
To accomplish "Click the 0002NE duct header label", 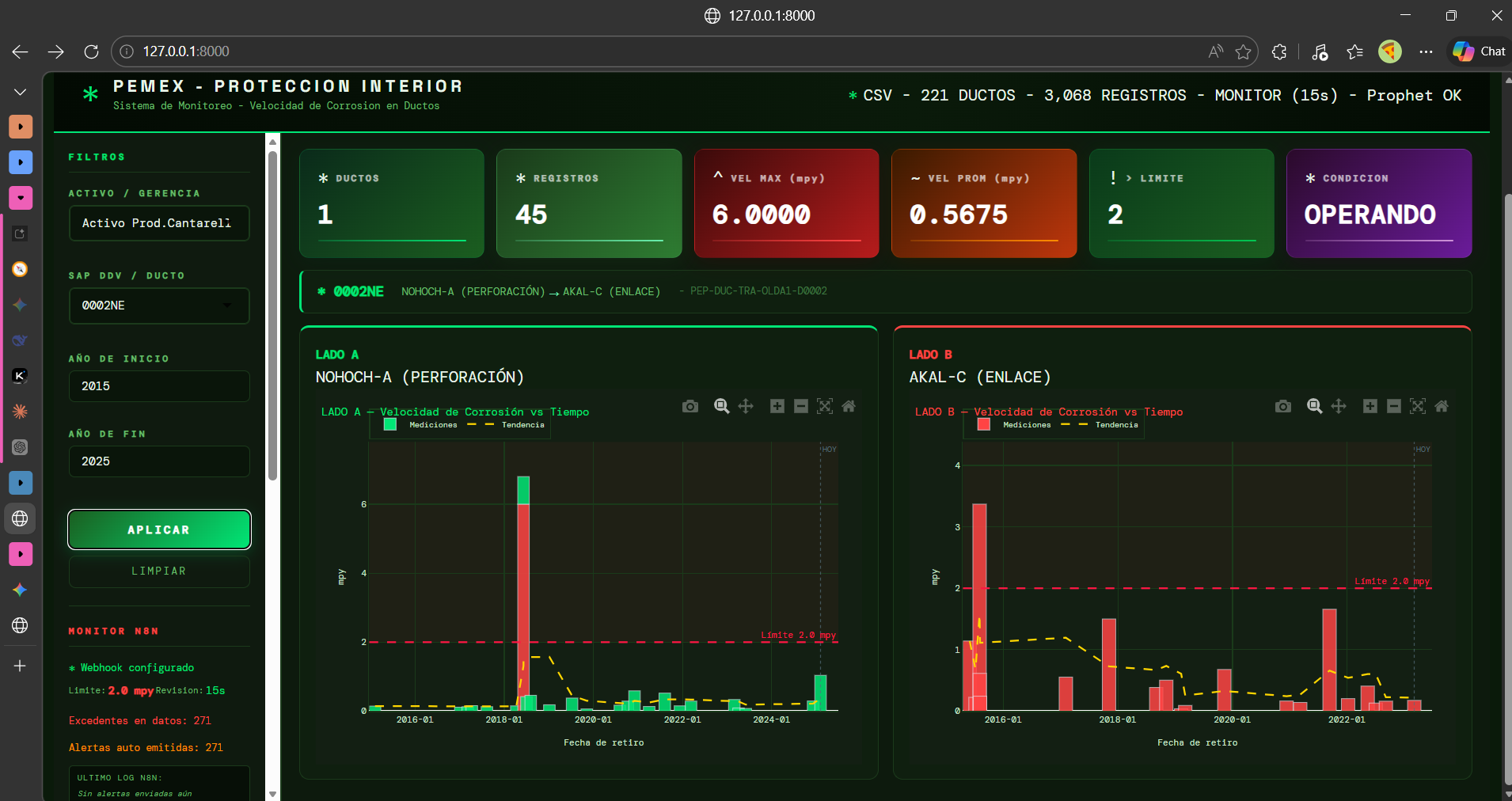I will [359, 291].
